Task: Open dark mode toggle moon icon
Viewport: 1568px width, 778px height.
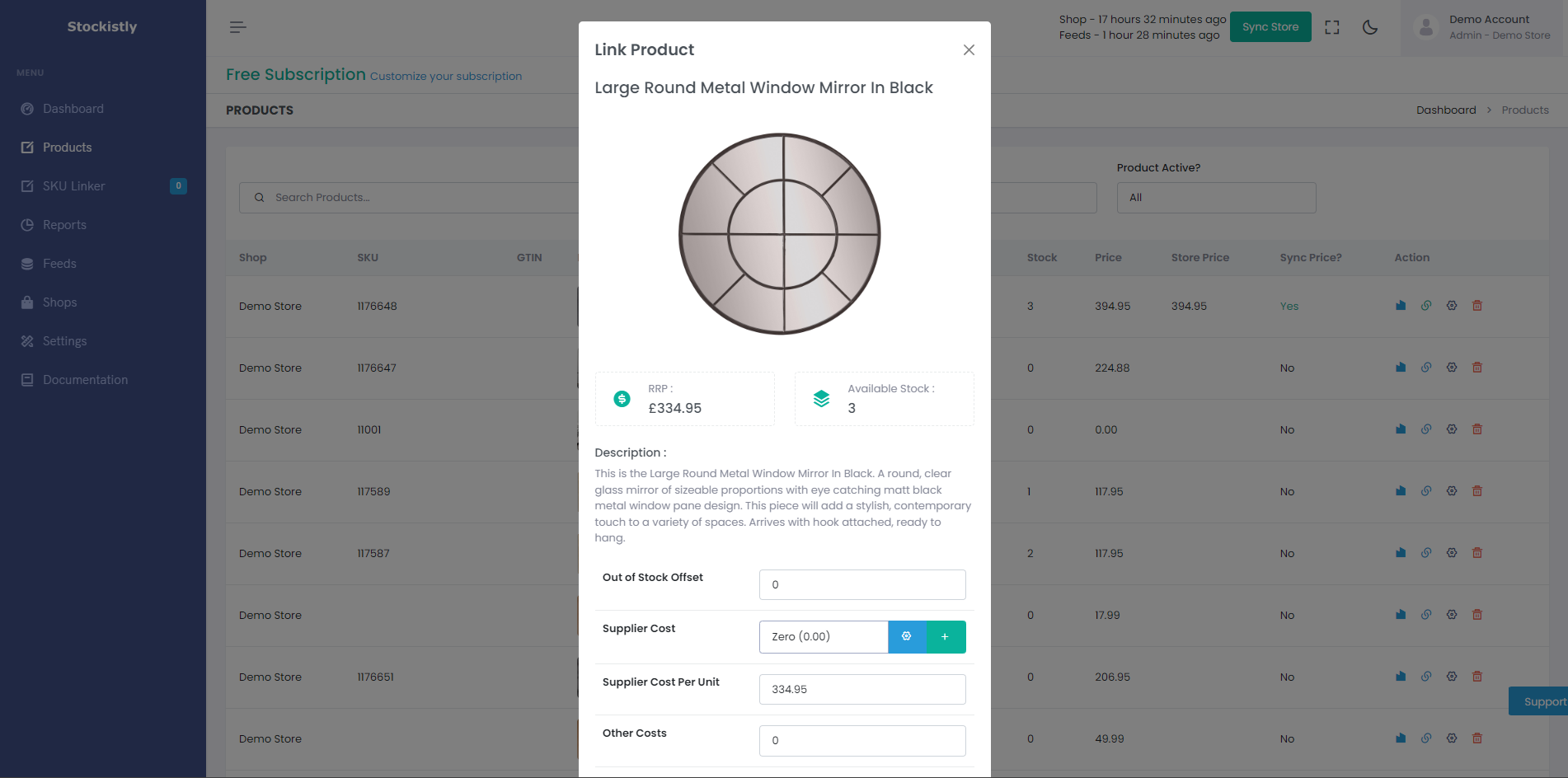Action: pyautogui.click(x=1369, y=26)
